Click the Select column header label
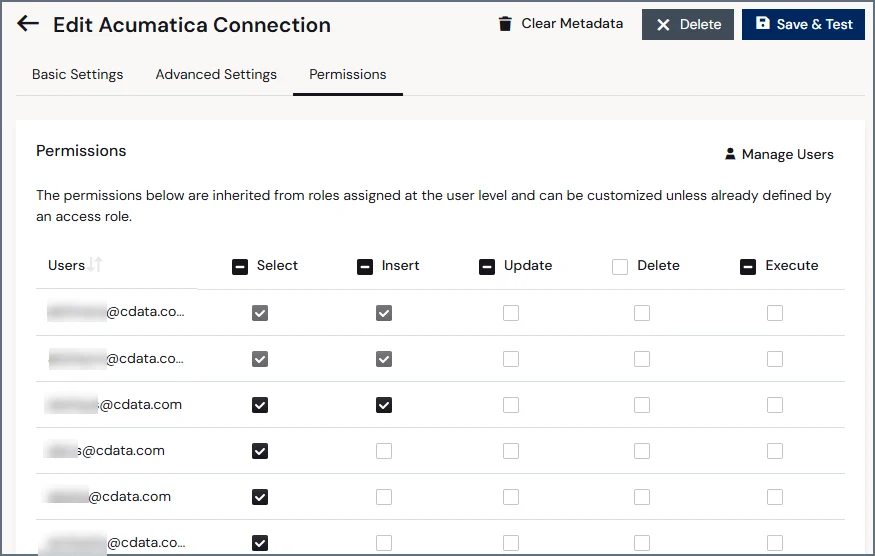Screen dimensions: 875x556 tap(277, 265)
